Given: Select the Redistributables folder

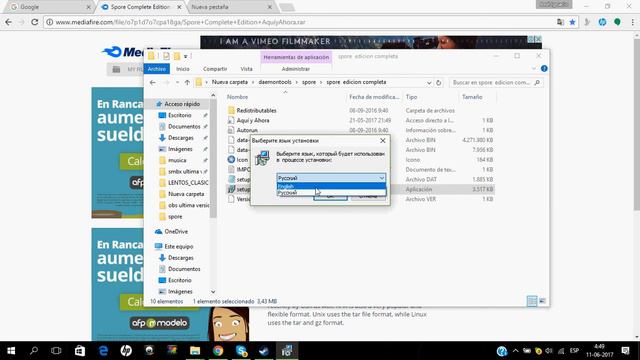Looking at the screenshot, I should click(x=256, y=111).
